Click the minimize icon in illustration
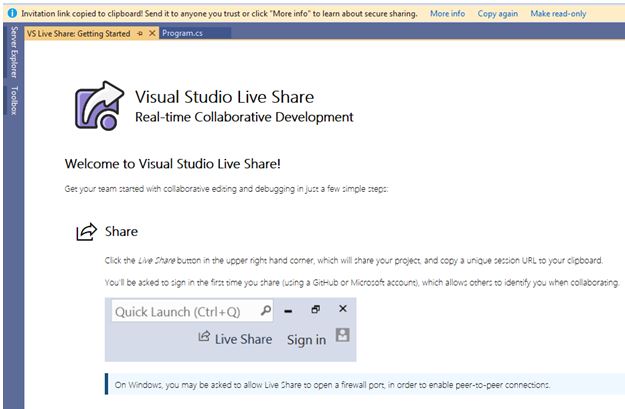 pyautogui.click(x=288, y=311)
